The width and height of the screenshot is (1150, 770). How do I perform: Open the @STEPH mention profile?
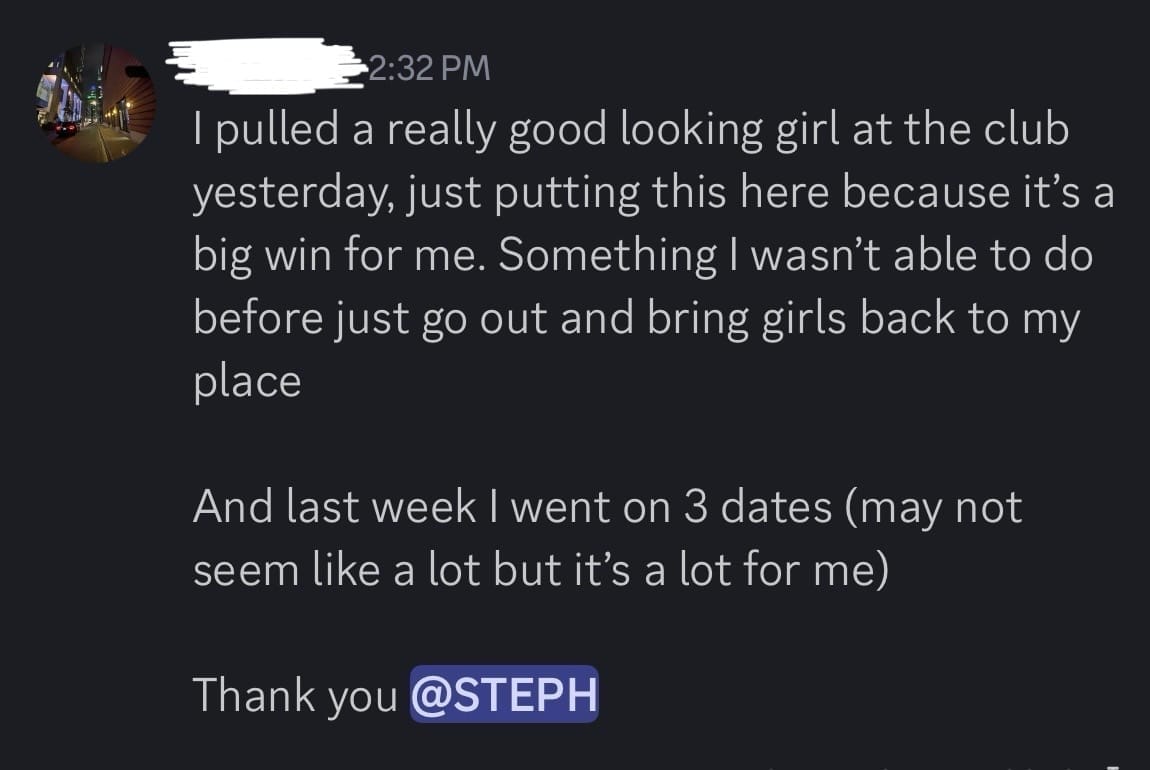tap(504, 695)
